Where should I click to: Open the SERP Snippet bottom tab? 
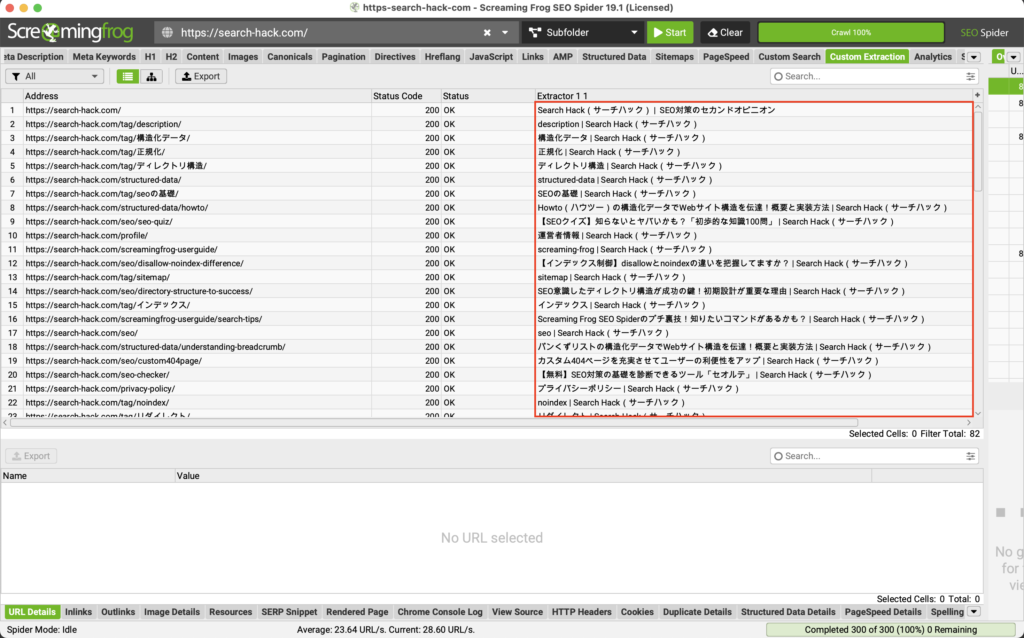click(289, 612)
